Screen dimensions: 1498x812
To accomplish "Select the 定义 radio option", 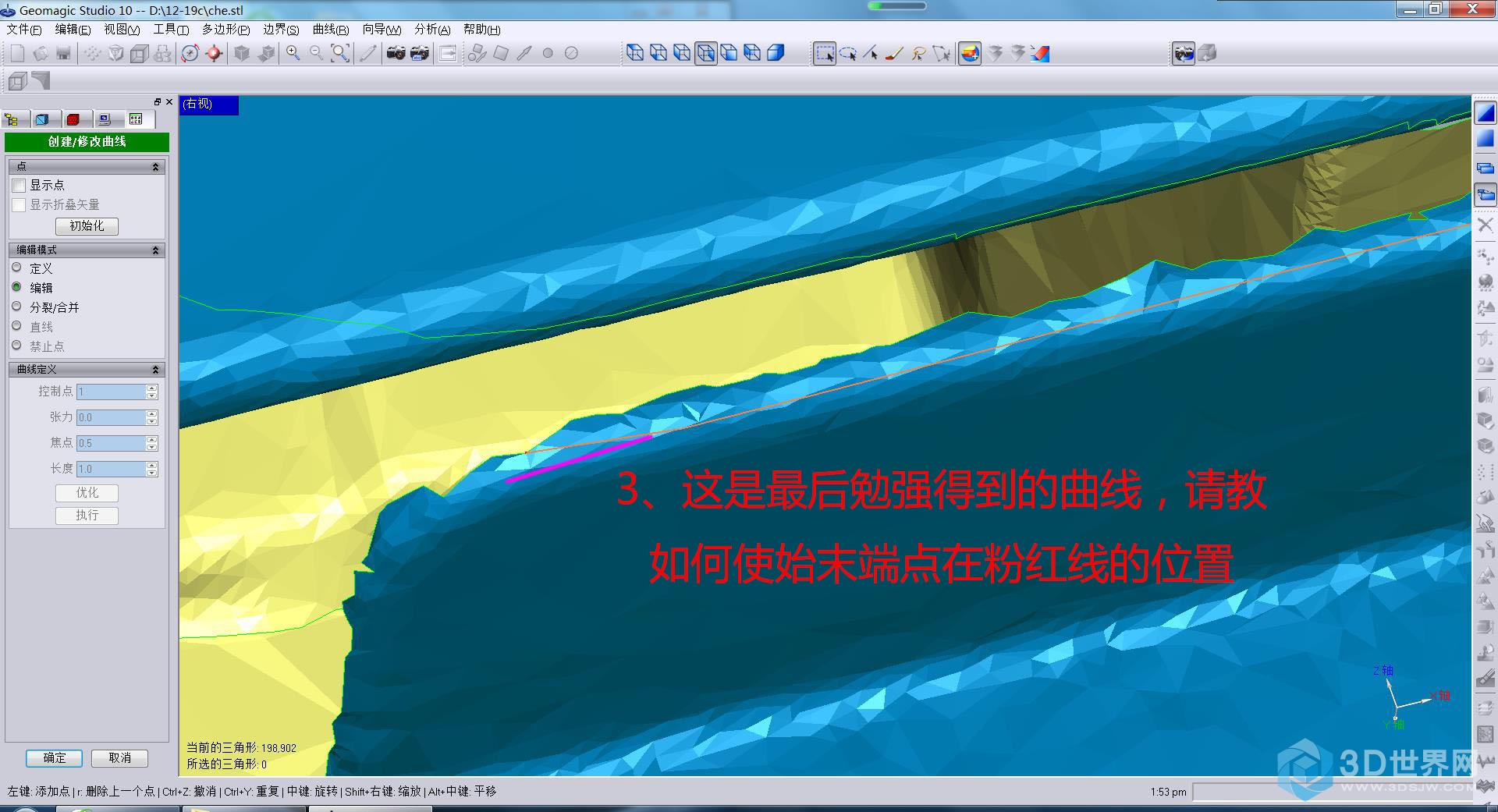I will tap(16, 268).
